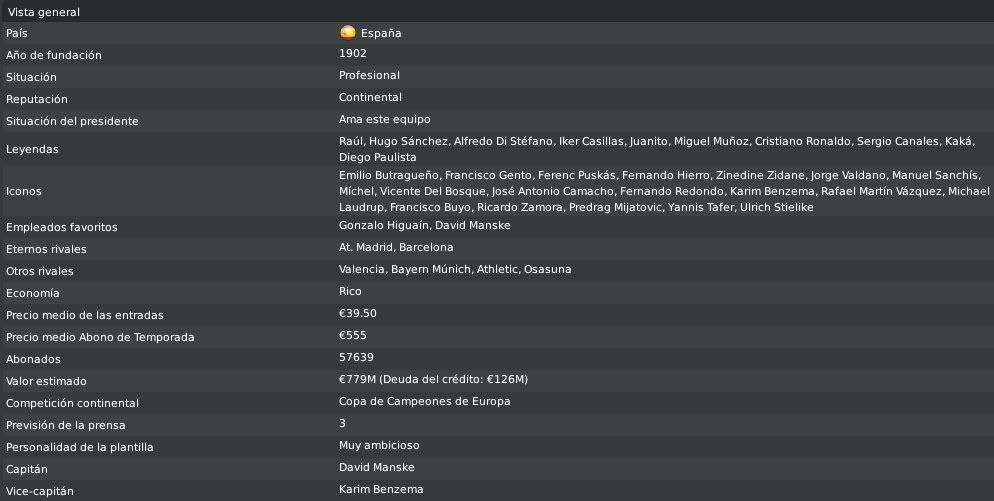Open Valencia in Otros rivales

point(361,270)
